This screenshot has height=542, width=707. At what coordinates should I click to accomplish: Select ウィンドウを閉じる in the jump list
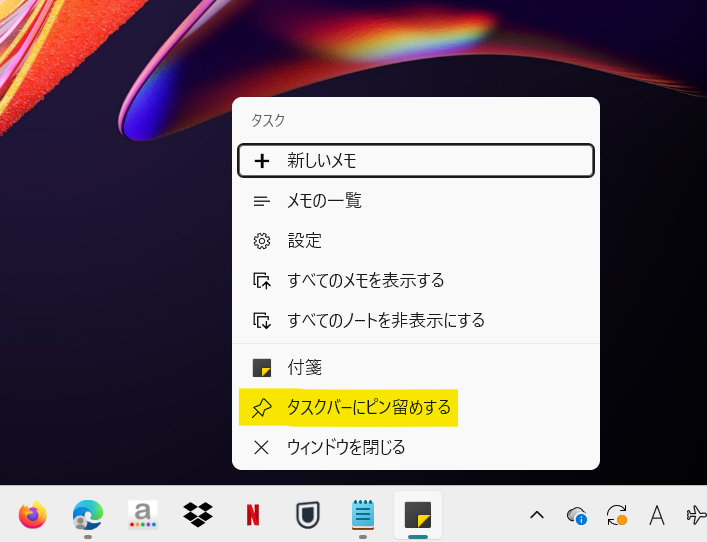tap(416, 447)
